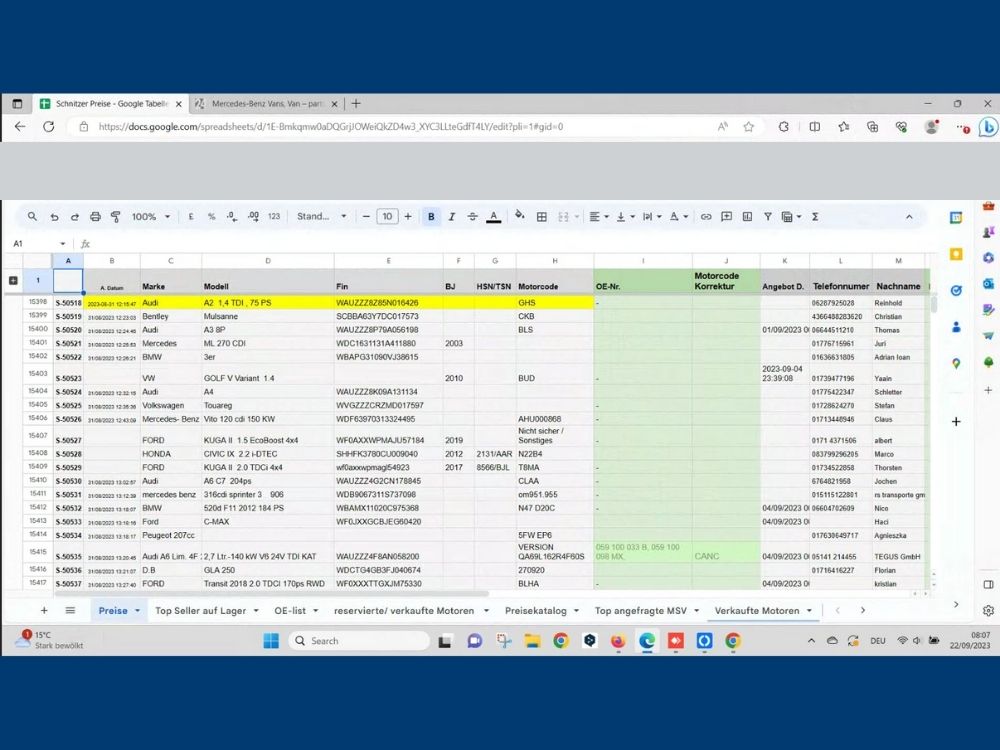This screenshot has width=1000, height=750.
Task: Open horizontal align dropdown
Action: click(598, 217)
